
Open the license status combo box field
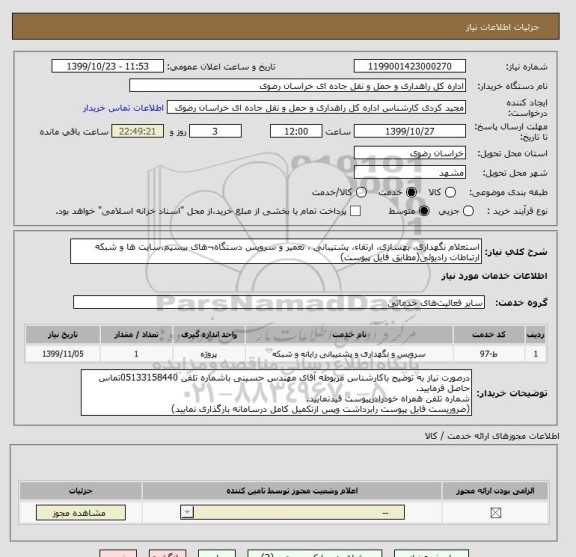click(292, 512)
